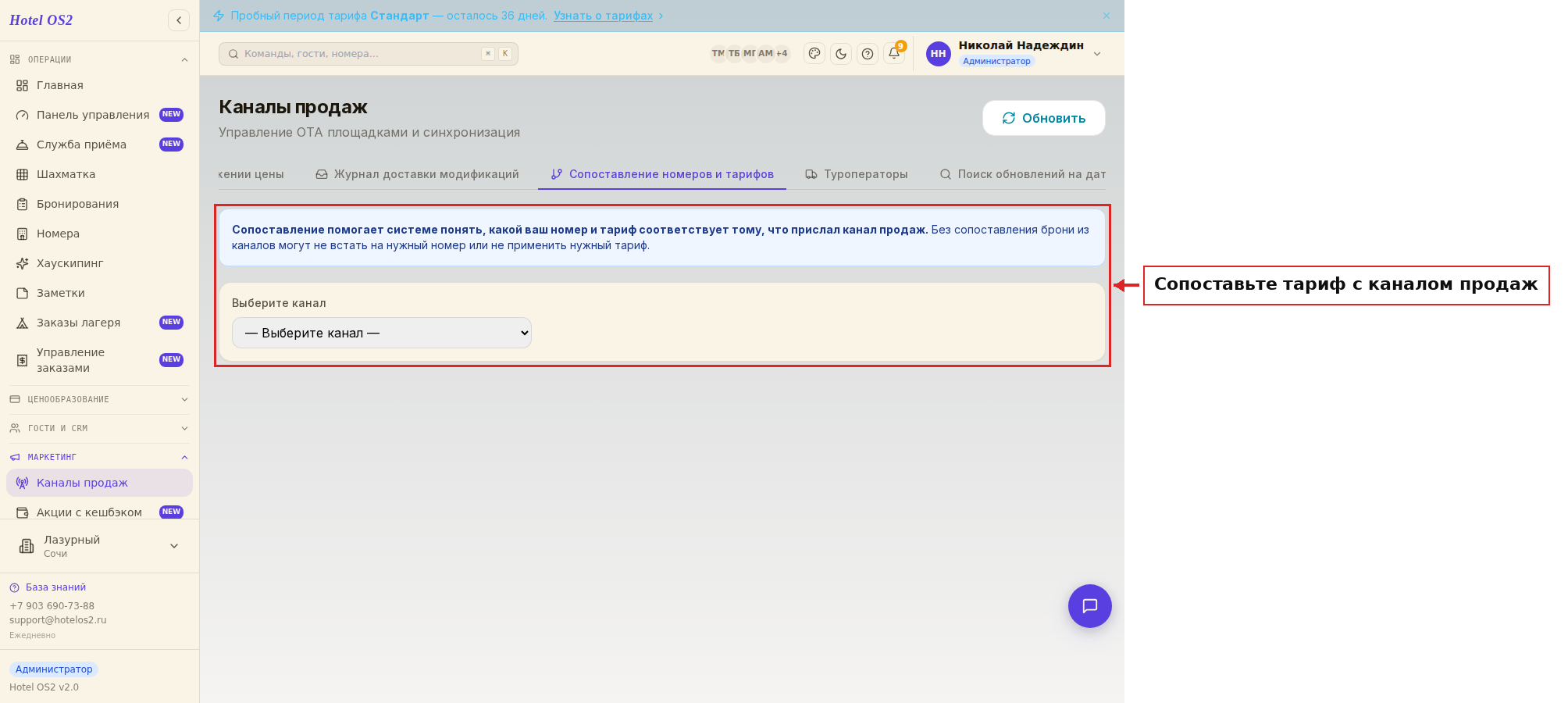Click the Каналы продаж antenna icon
The height and width of the screenshot is (703, 1568).
(x=22, y=483)
